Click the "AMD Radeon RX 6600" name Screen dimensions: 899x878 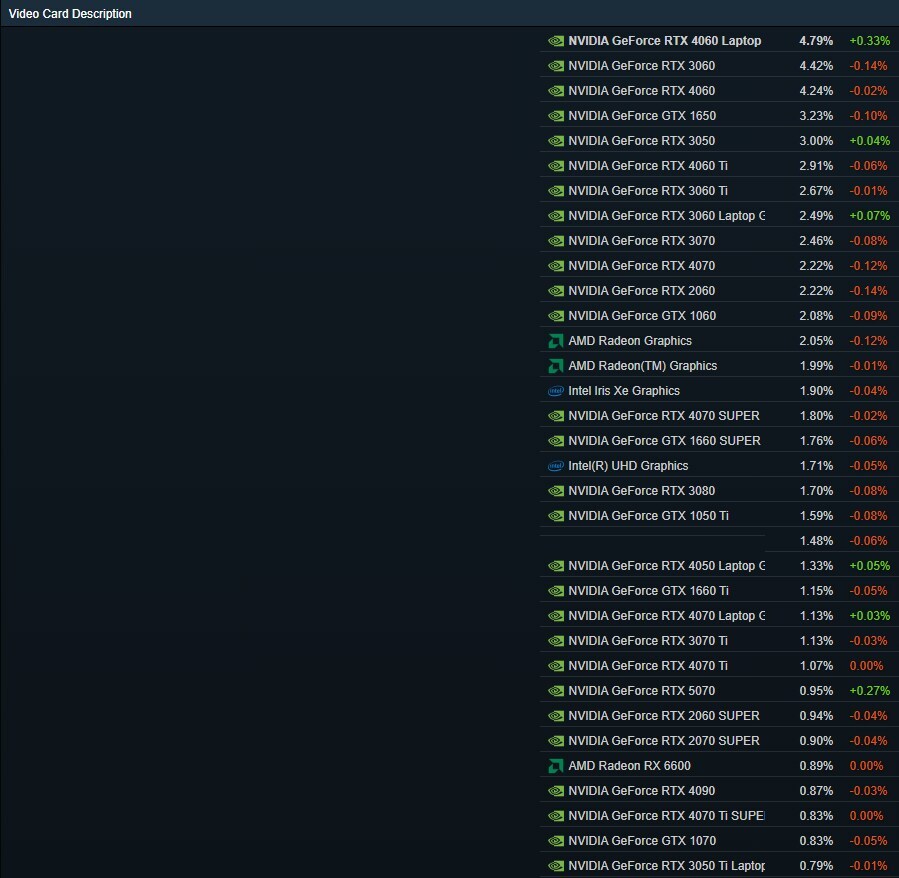pyautogui.click(x=630, y=766)
